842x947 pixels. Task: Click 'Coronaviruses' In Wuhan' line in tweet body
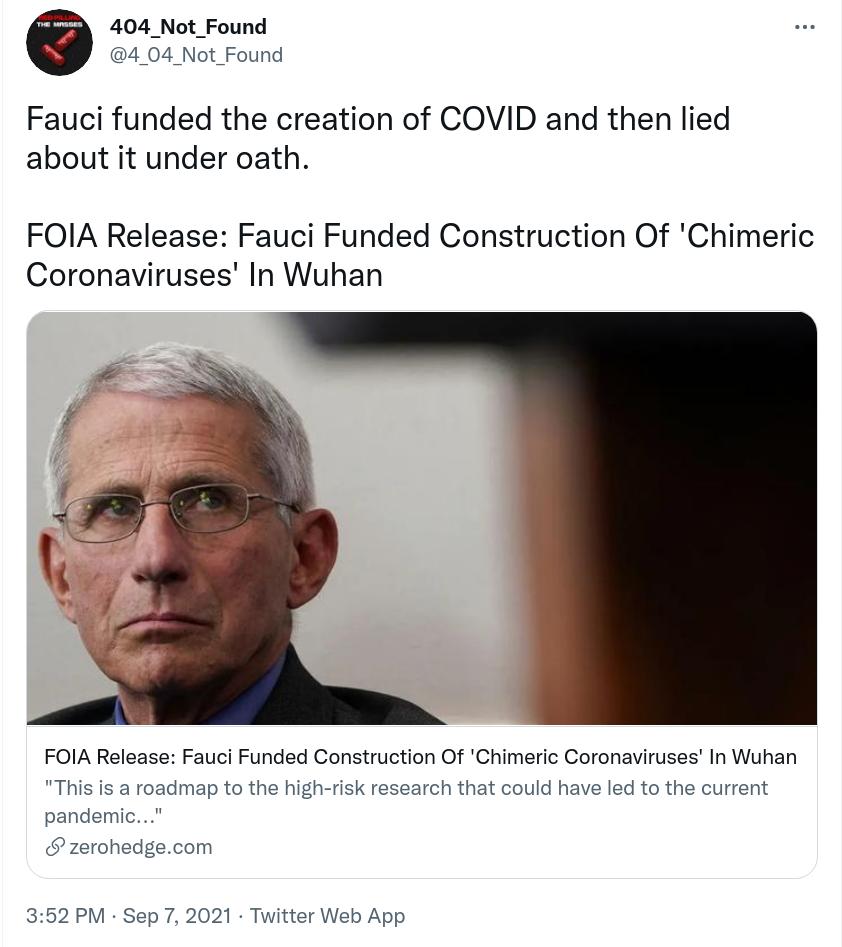[204, 275]
